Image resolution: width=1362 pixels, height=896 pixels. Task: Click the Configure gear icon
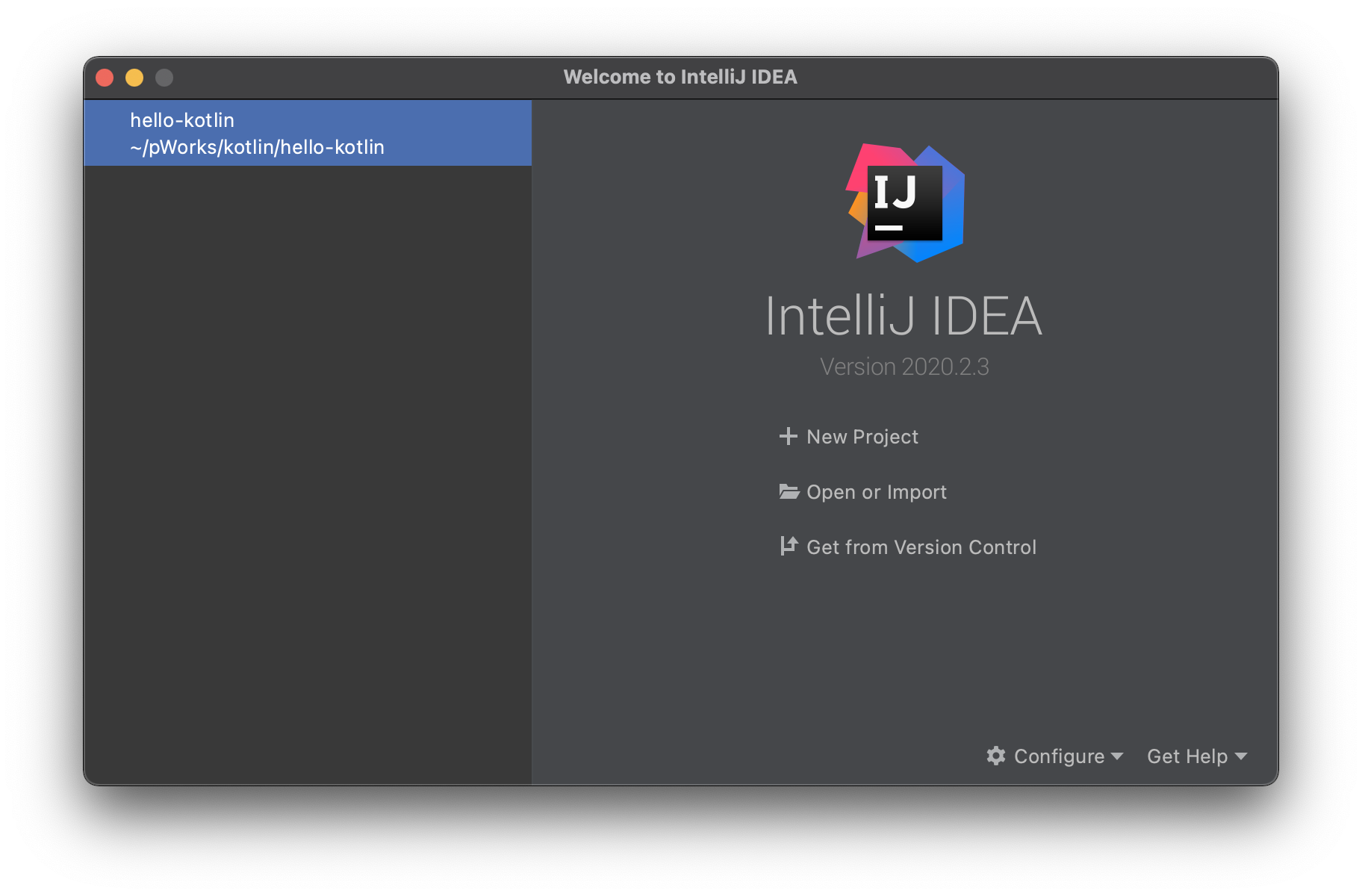tap(996, 756)
